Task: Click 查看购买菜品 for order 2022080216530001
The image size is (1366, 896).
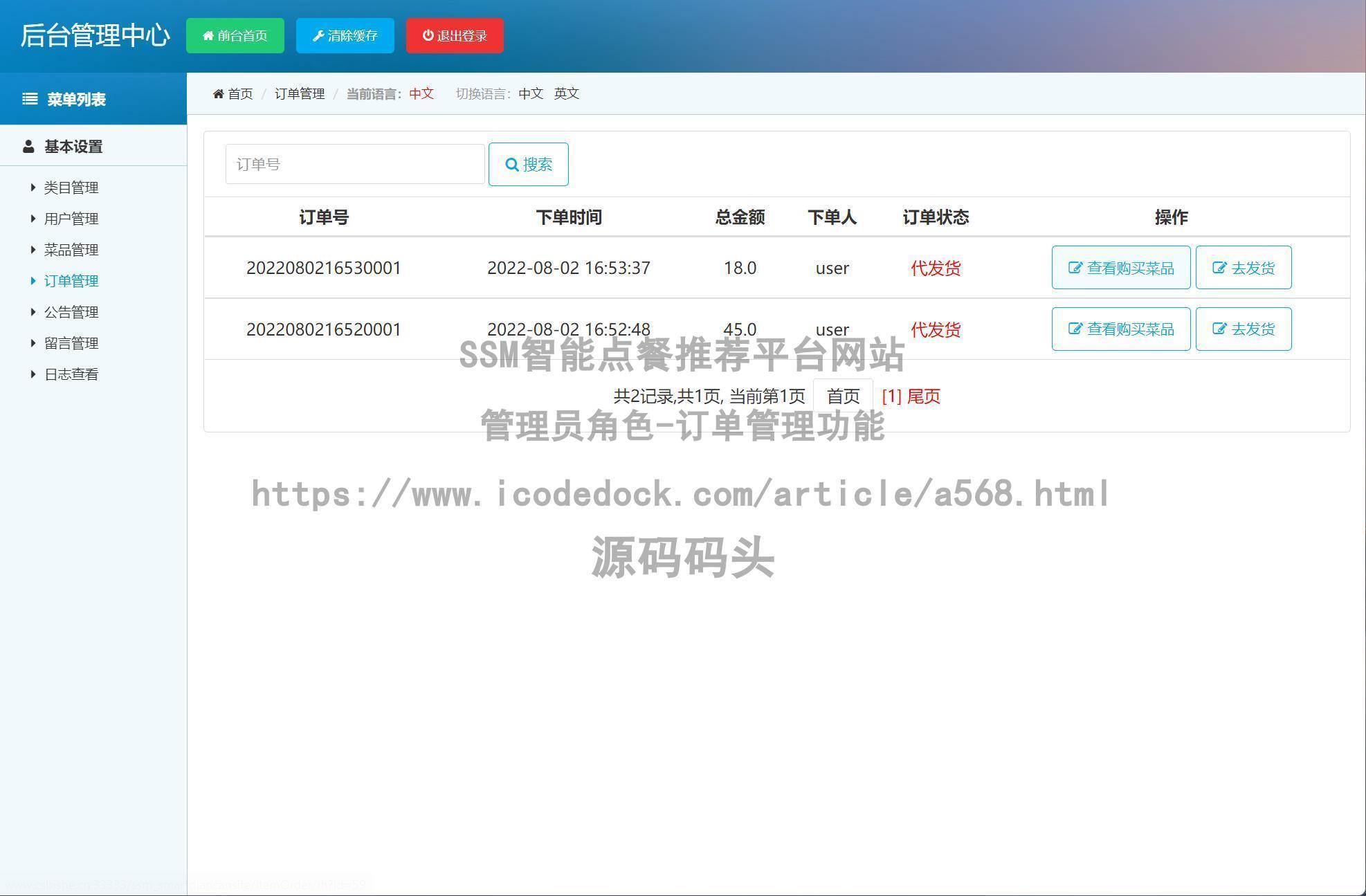Action: click(1120, 268)
